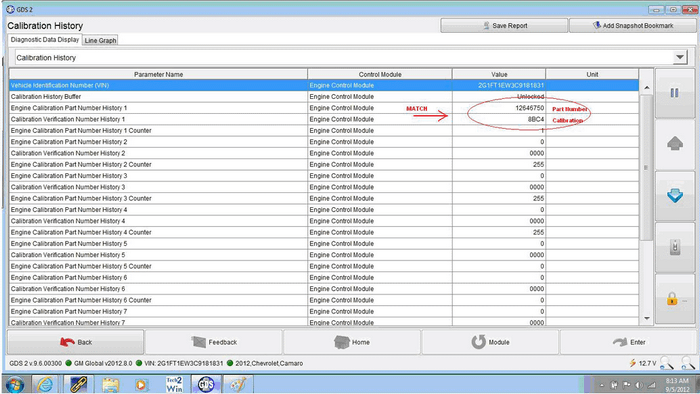Select Engine Calibration Part Number History 4 row
Viewport: 700px width, 394px height.
click(x=324, y=210)
